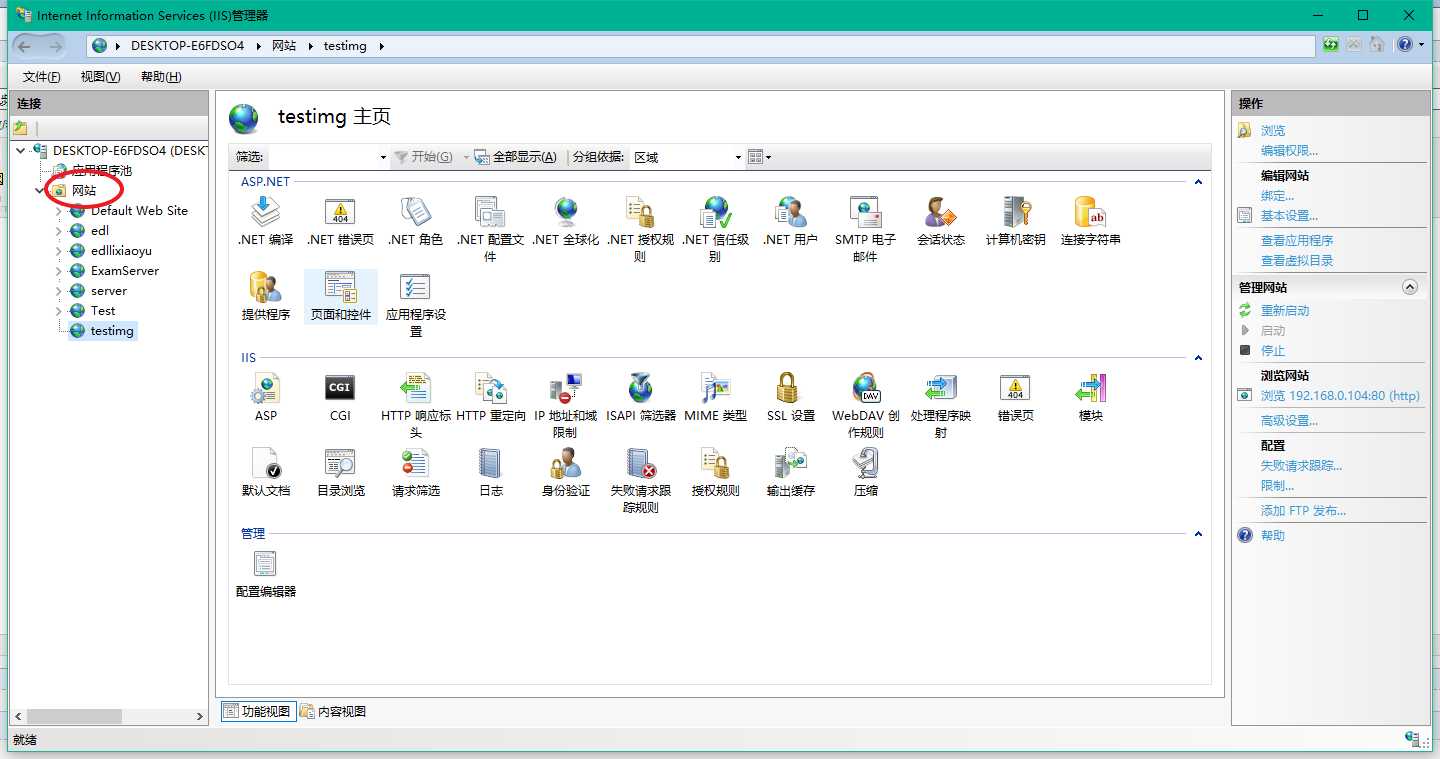
Task: Expand the server site tree node
Action: click(58, 291)
